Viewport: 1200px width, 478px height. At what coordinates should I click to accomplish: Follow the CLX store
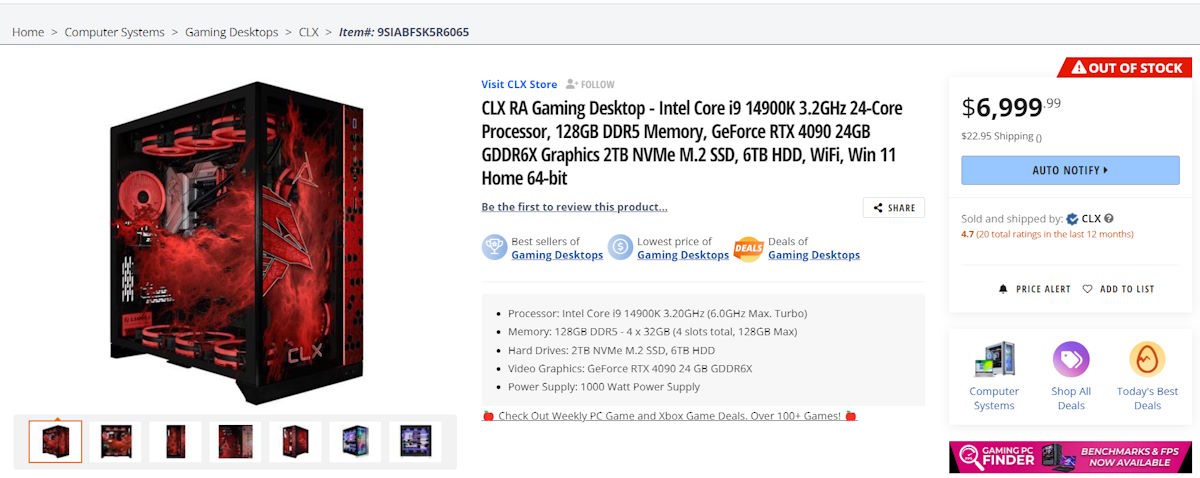click(x=590, y=84)
